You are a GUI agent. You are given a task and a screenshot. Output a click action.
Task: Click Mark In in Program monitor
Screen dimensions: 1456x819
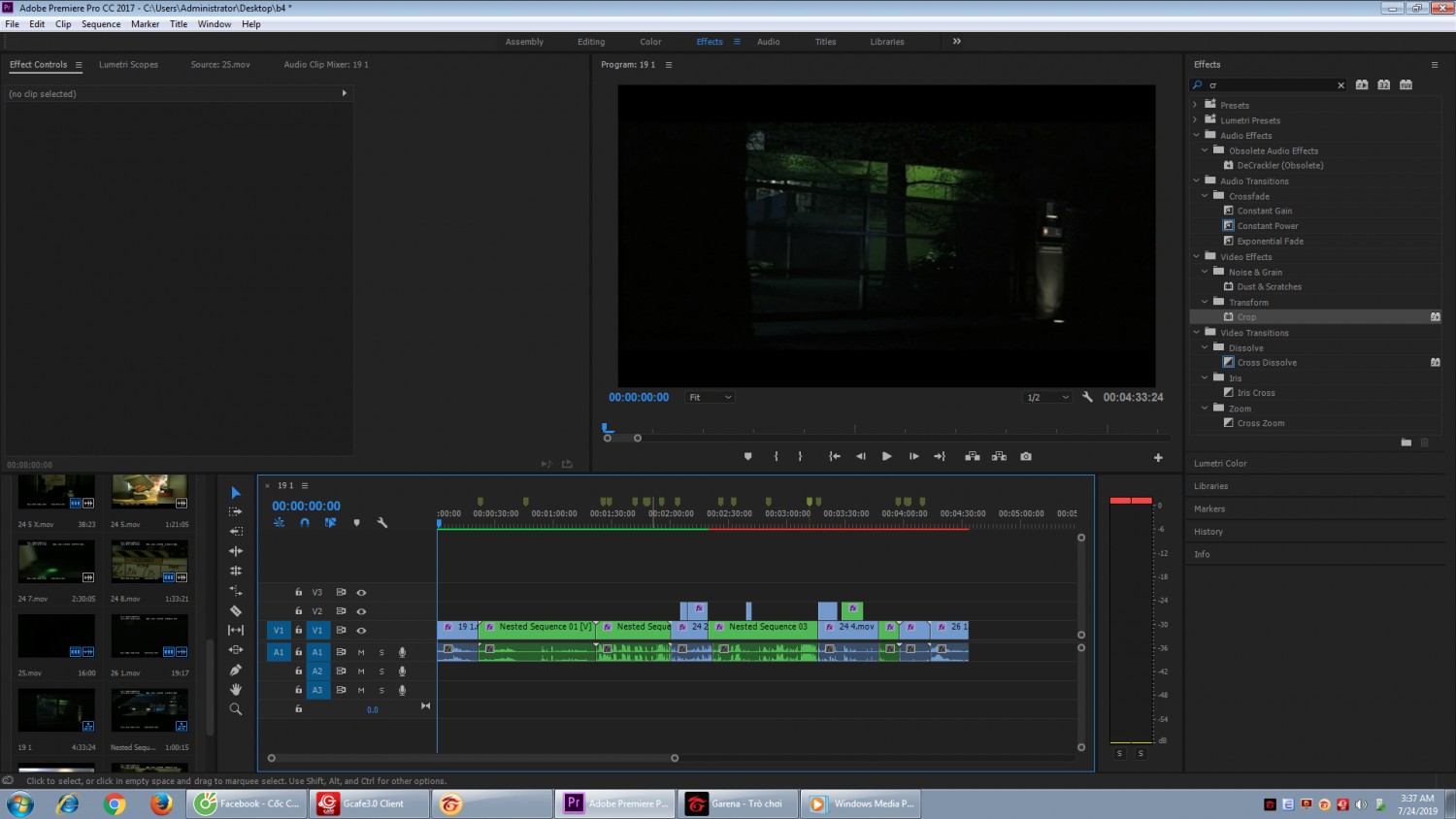tap(776, 456)
